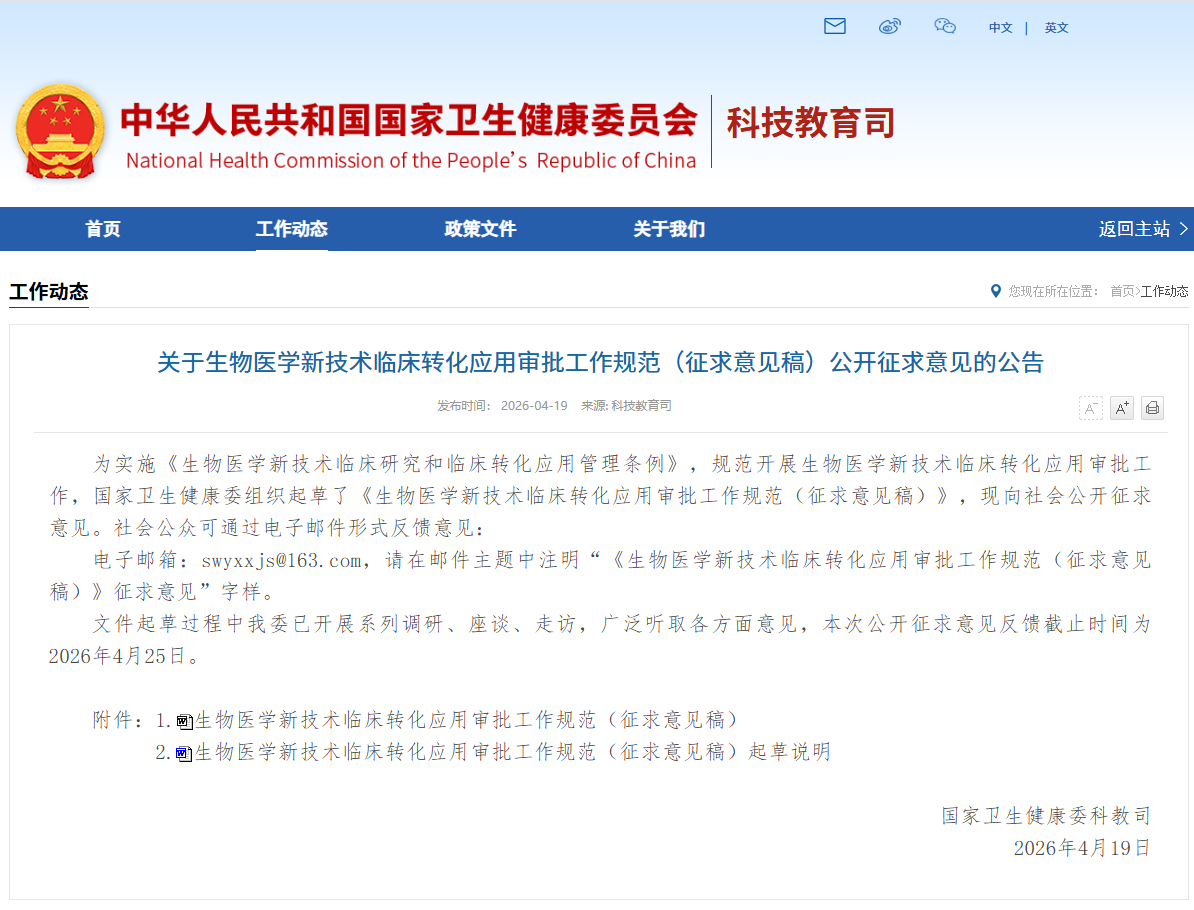Viewport: 1194px width, 910px height.
Task: Open the Weibo social media icon
Action: (x=890, y=27)
